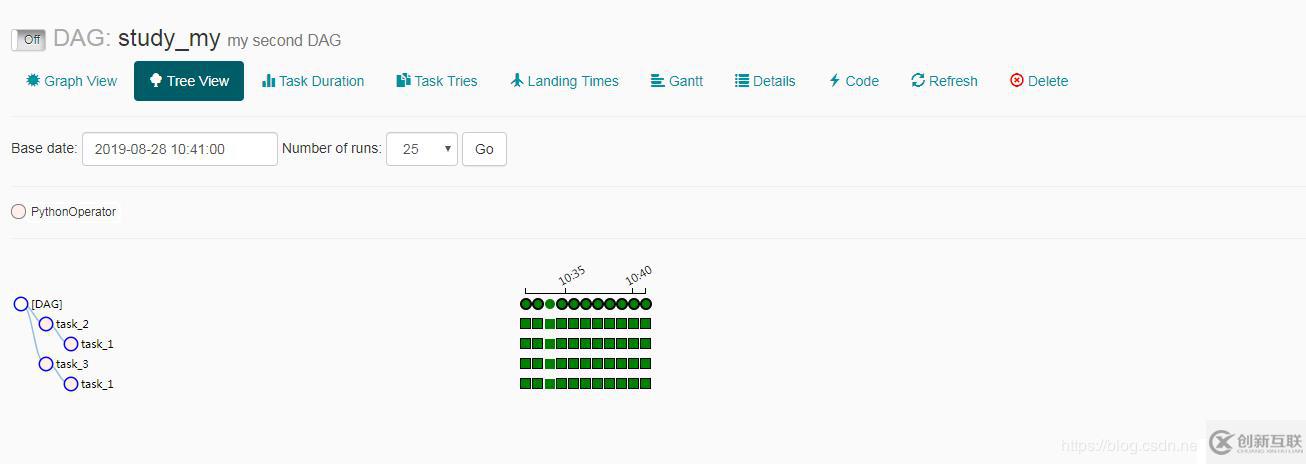Collapse the task_2 tree node

point(46,324)
